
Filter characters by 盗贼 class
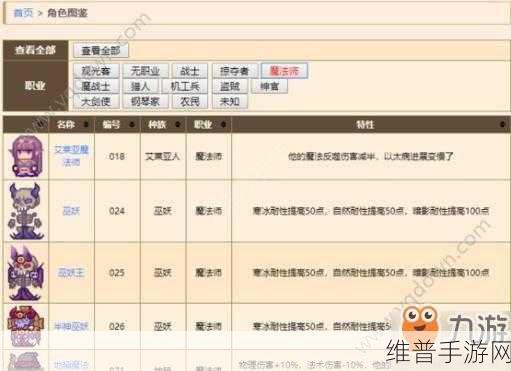point(230,86)
